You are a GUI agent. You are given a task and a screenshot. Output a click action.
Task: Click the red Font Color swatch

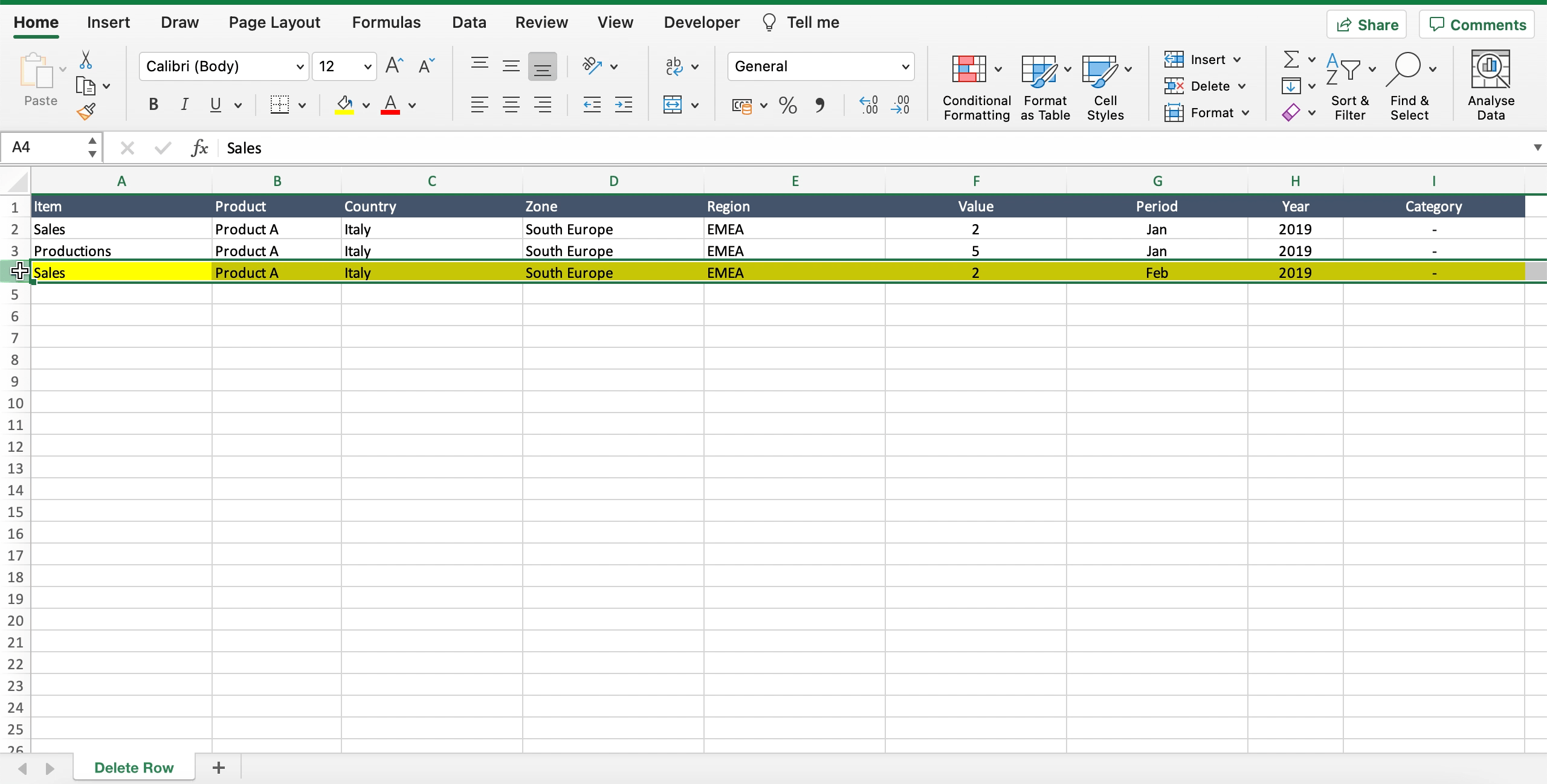[x=390, y=112]
